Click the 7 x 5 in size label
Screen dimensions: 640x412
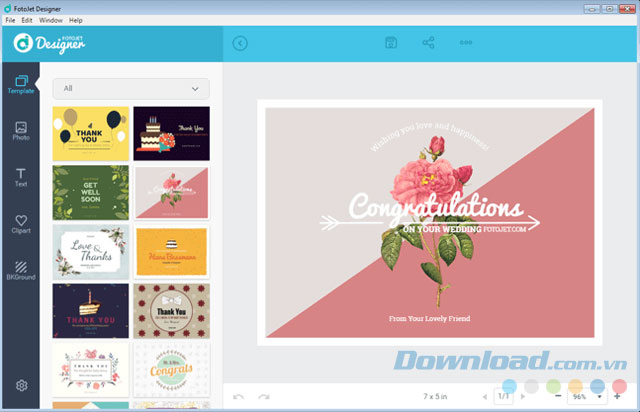click(435, 396)
